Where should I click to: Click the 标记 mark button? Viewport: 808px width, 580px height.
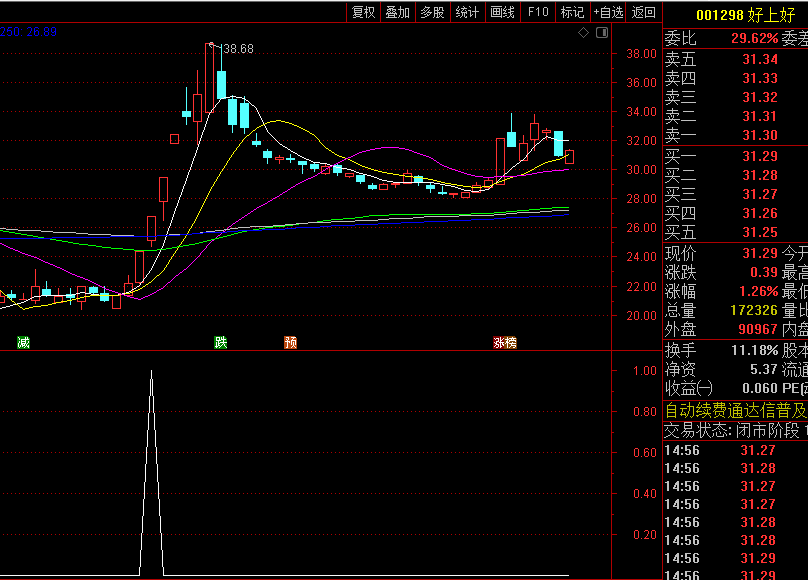572,12
